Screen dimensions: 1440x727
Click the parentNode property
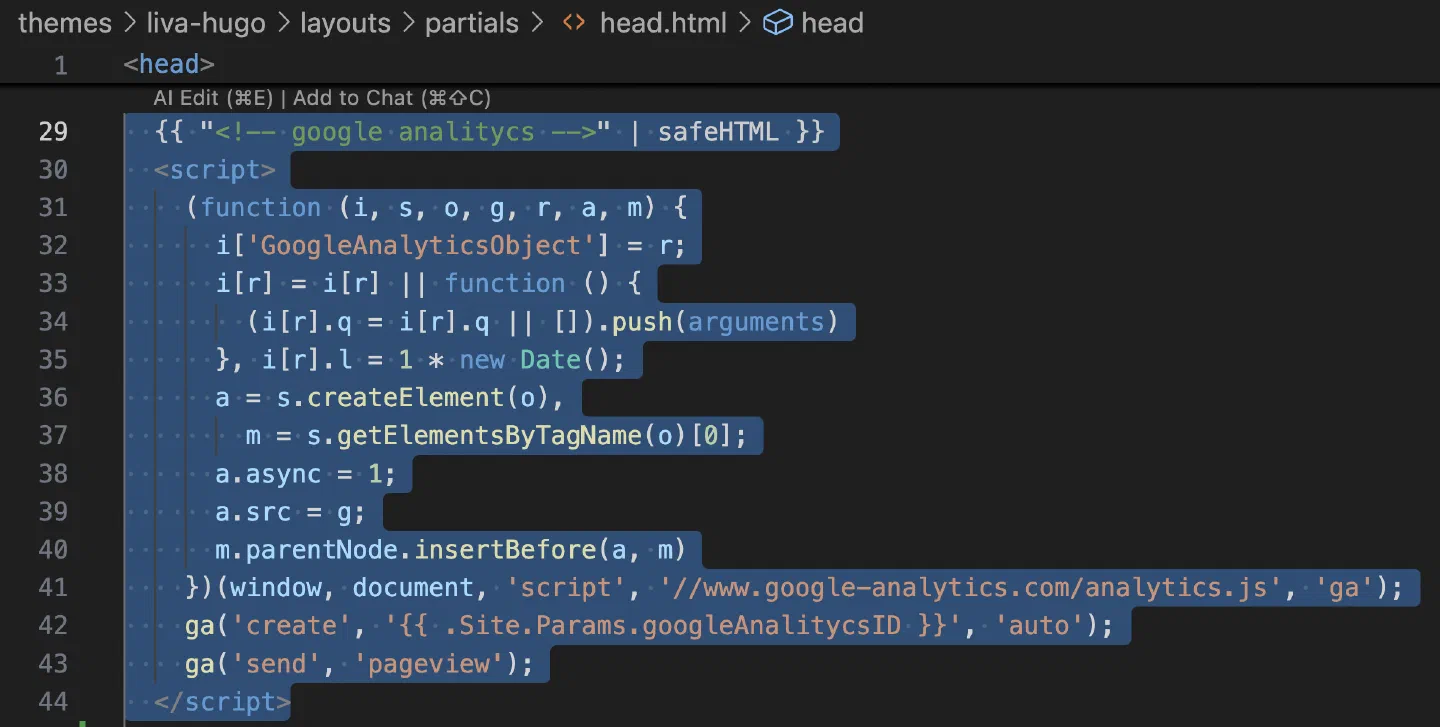click(x=322, y=549)
